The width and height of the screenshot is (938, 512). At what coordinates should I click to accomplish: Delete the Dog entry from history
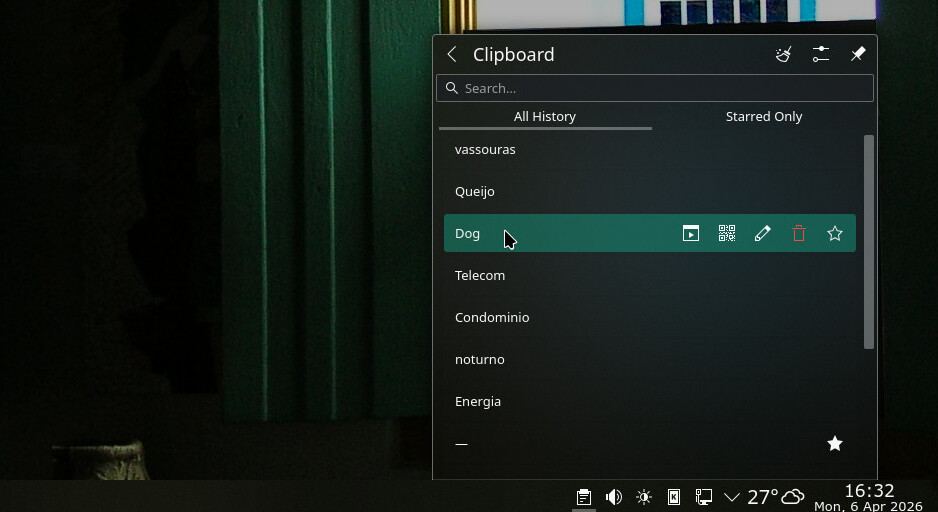click(x=799, y=233)
